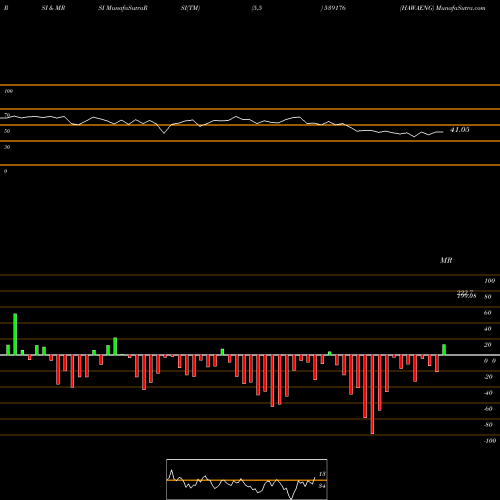The height and width of the screenshot is (500, 500).
Task: Click the RSI value label 41.05
Action: 460,130
